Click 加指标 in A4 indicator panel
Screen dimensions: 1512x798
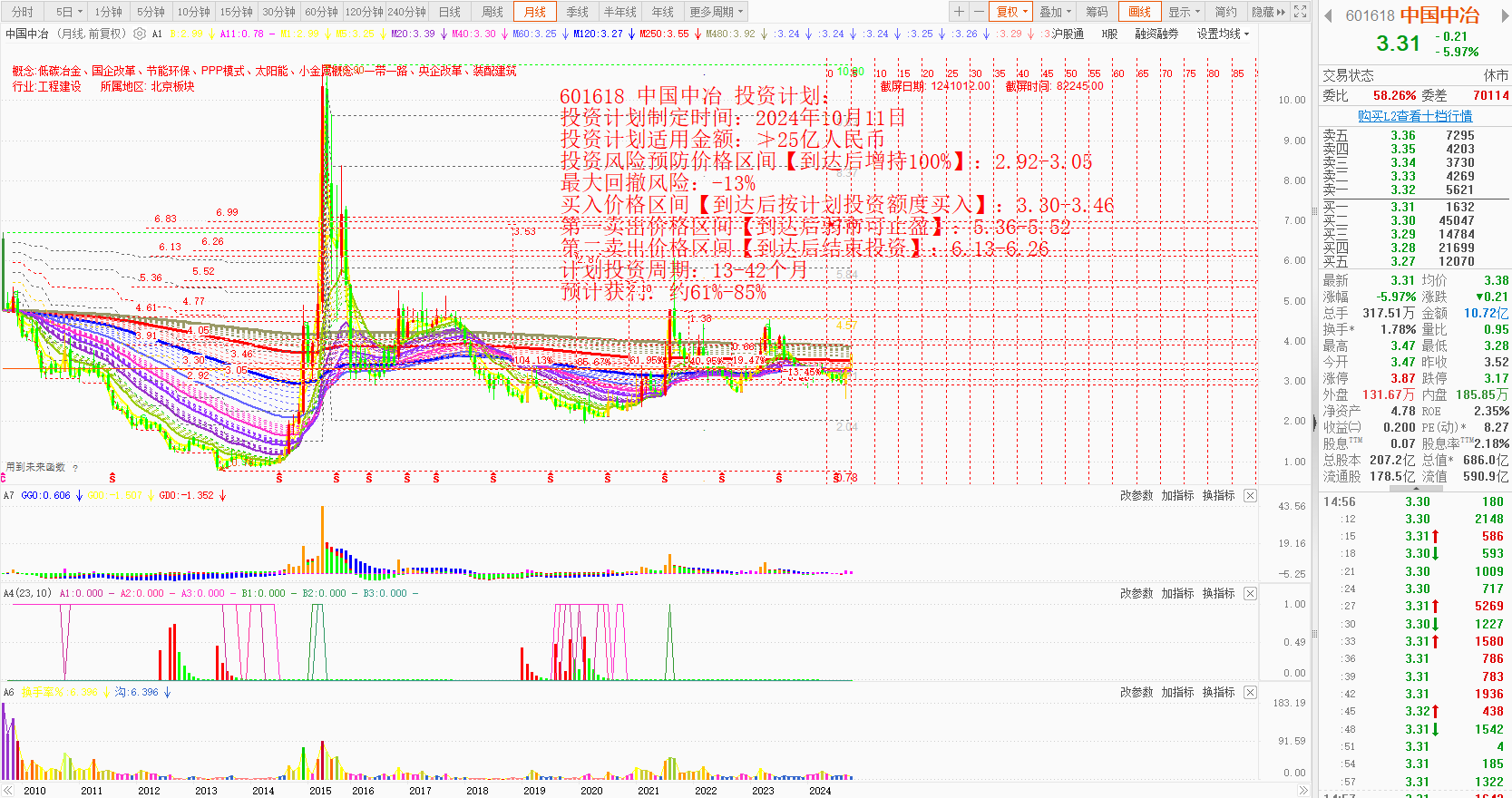pos(1178,593)
